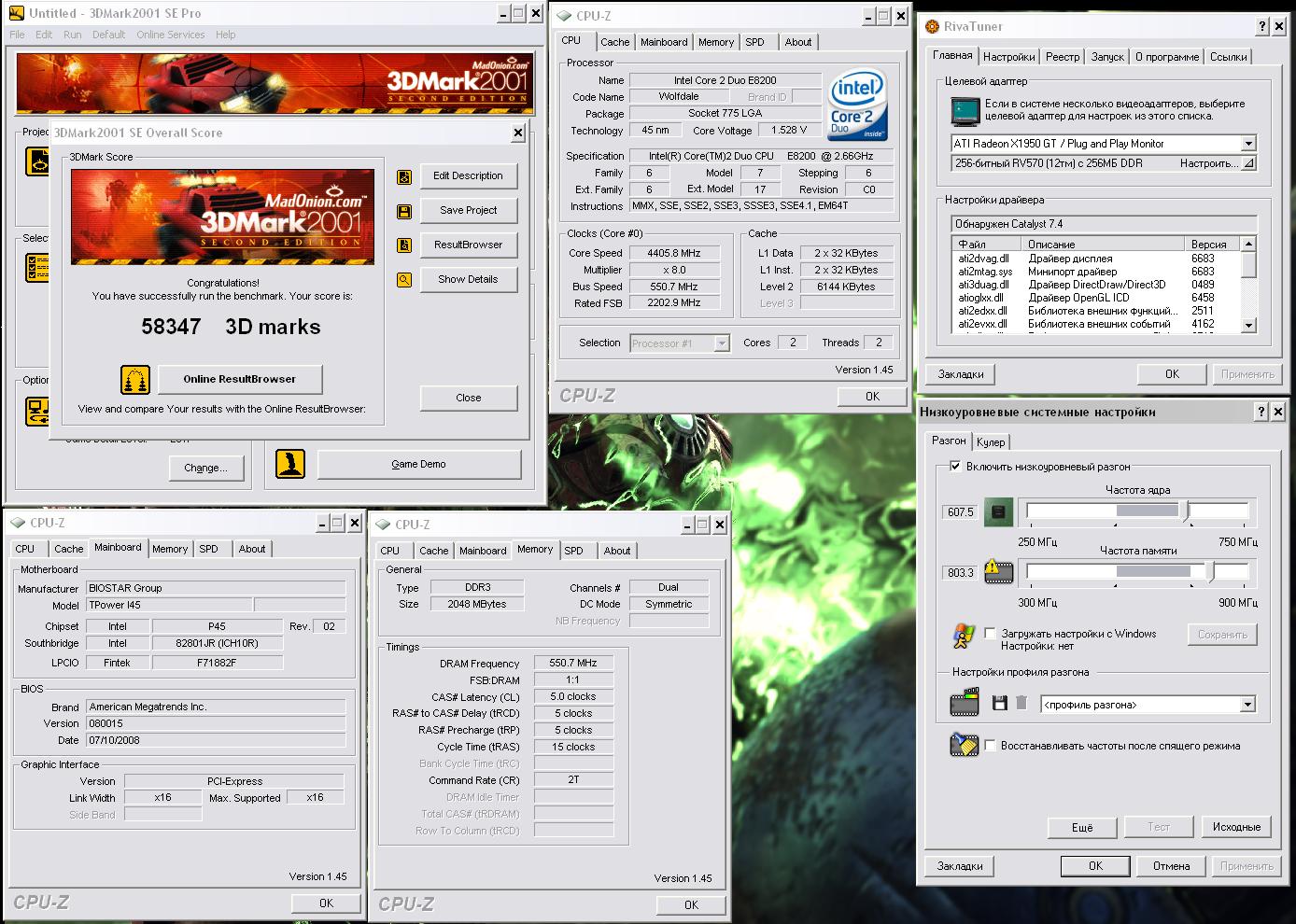This screenshot has width=1296, height=924.
Task: Click the Версия column header in driver list
Action: (1213, 244)
